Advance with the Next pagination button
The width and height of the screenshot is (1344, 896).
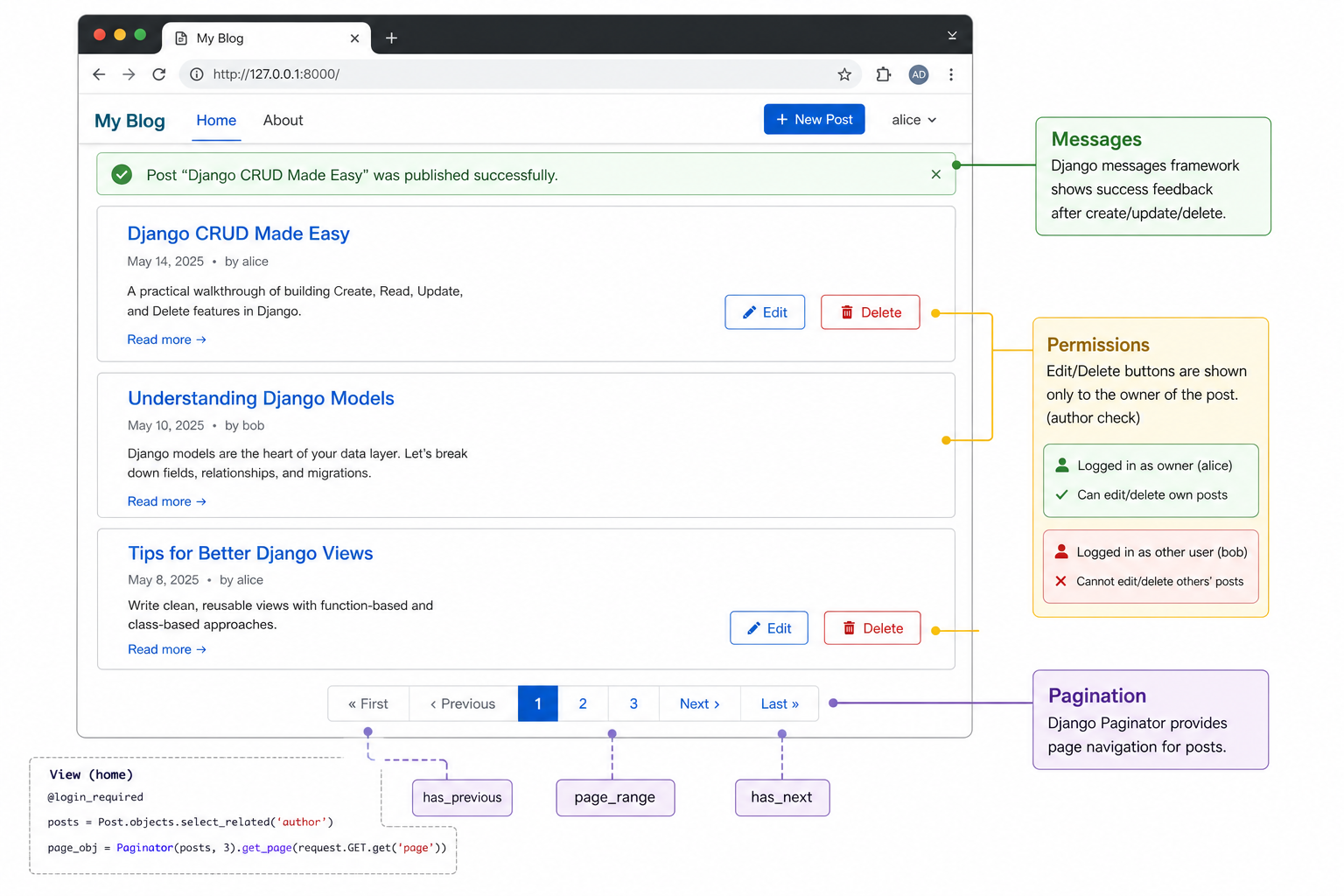700,703
